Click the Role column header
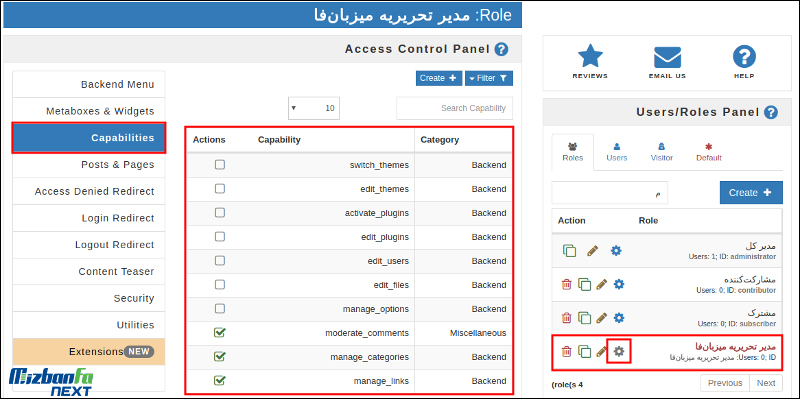 [x=648, y=220]
